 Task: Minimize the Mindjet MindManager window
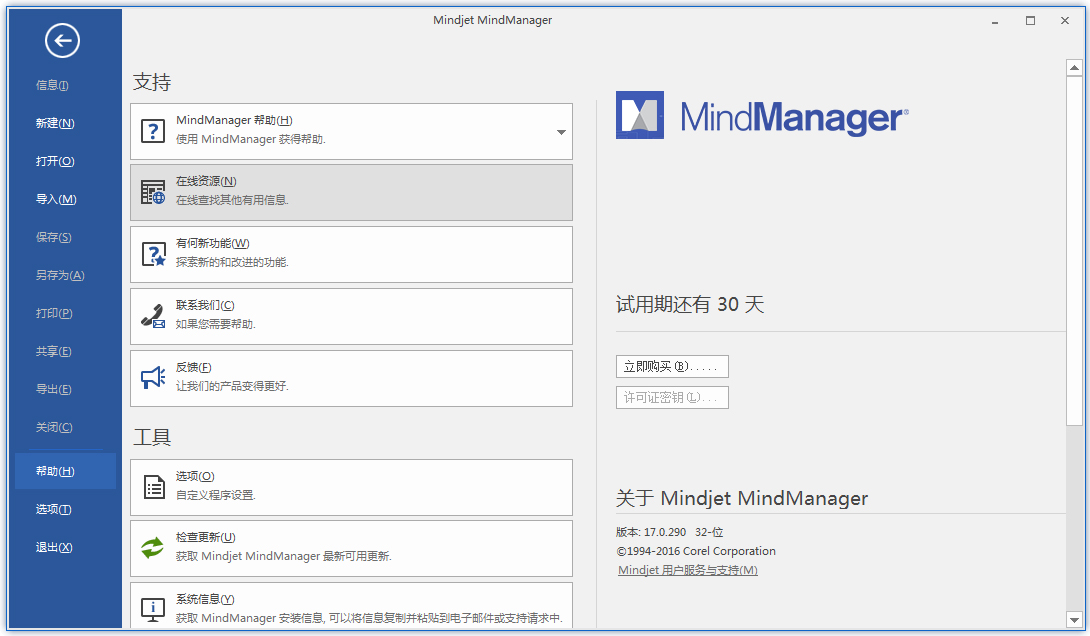(995, 21)
